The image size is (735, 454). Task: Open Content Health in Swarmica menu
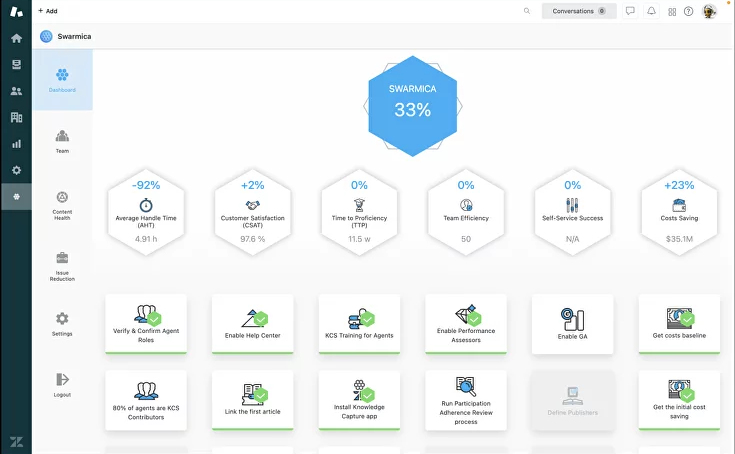click(62, 205)
